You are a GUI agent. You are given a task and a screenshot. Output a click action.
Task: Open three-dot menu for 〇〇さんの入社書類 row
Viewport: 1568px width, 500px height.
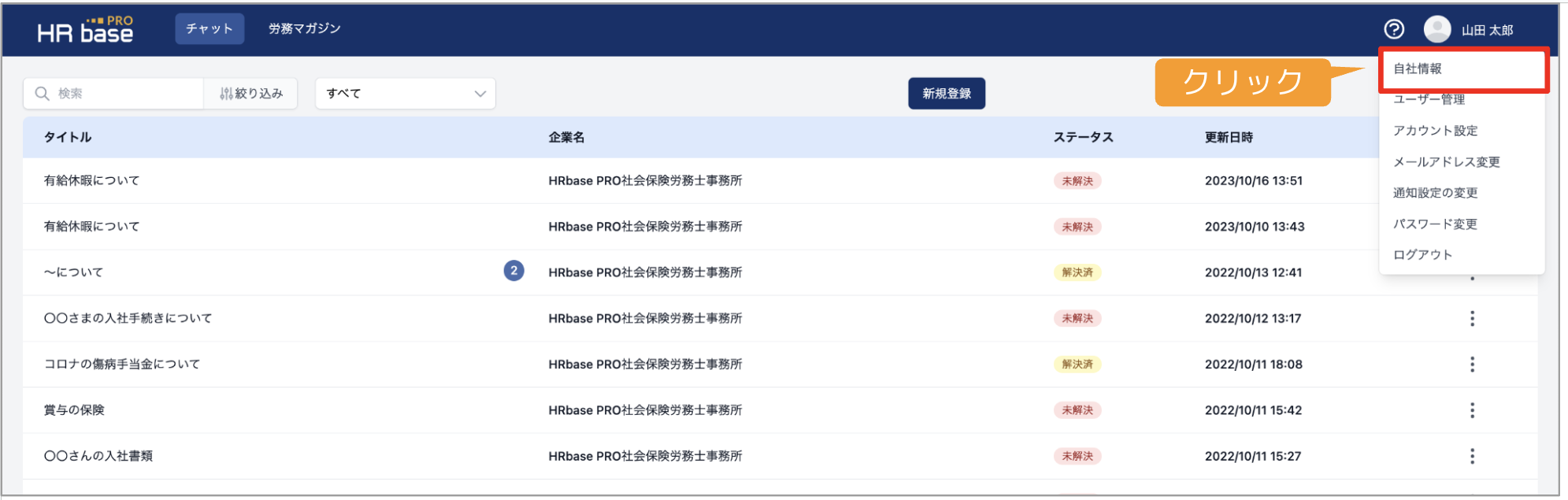(x=1471, y=456)
